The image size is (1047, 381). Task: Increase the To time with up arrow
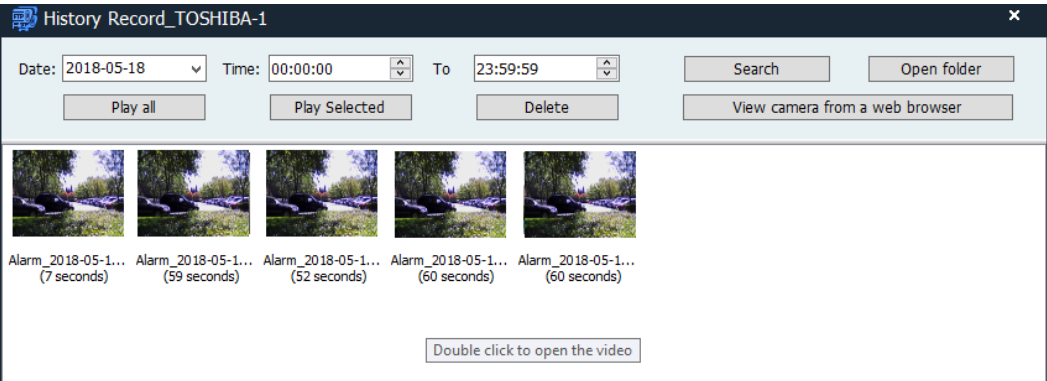[606, 63]
